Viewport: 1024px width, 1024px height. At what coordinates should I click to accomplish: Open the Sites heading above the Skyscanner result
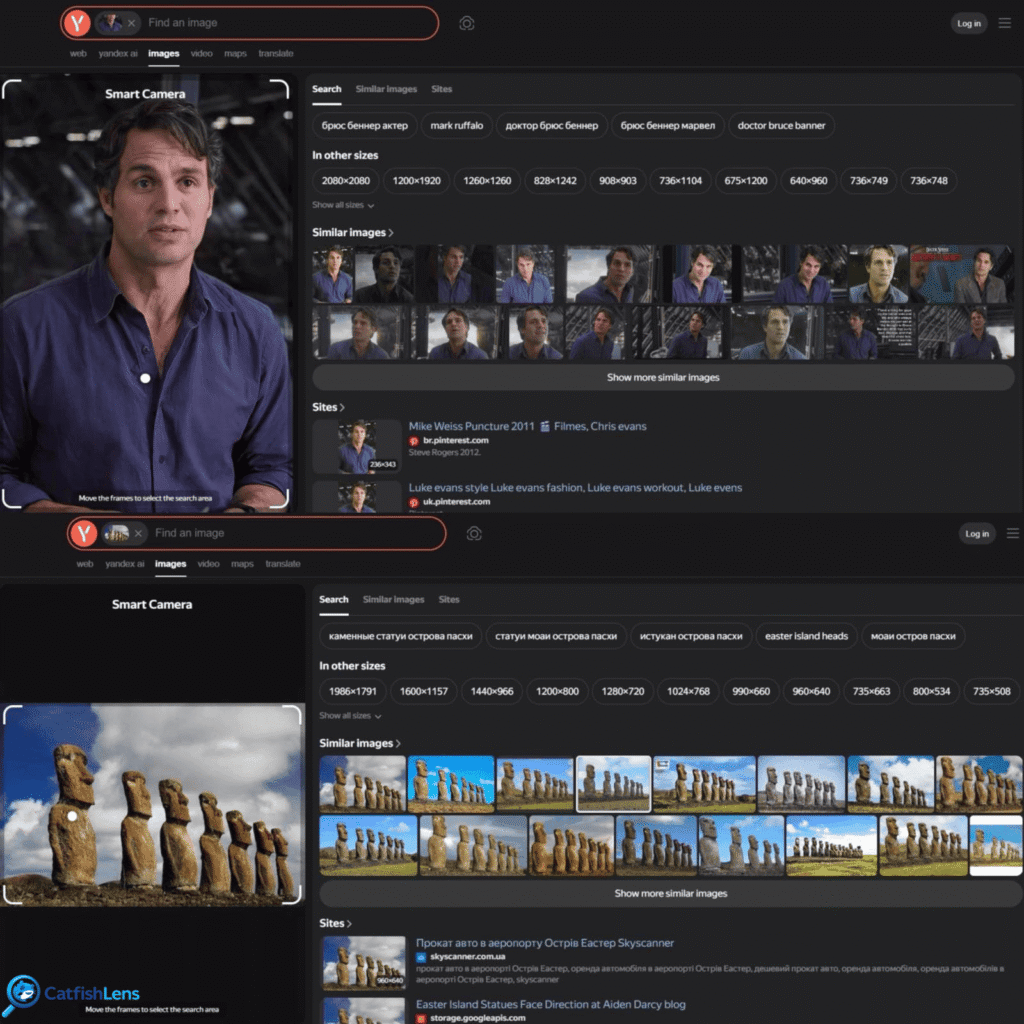(x=335, y=923)
